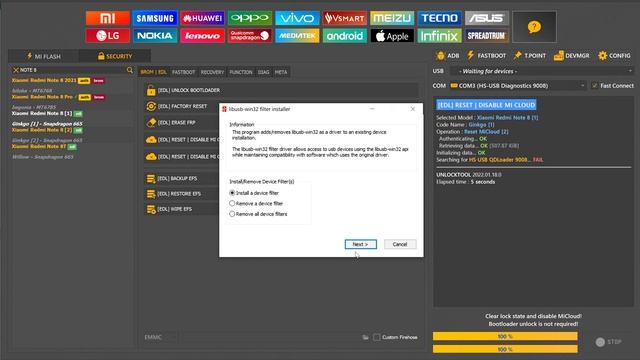
Task: Open the Lenovo brand section
Action: (x=202, y=36)
